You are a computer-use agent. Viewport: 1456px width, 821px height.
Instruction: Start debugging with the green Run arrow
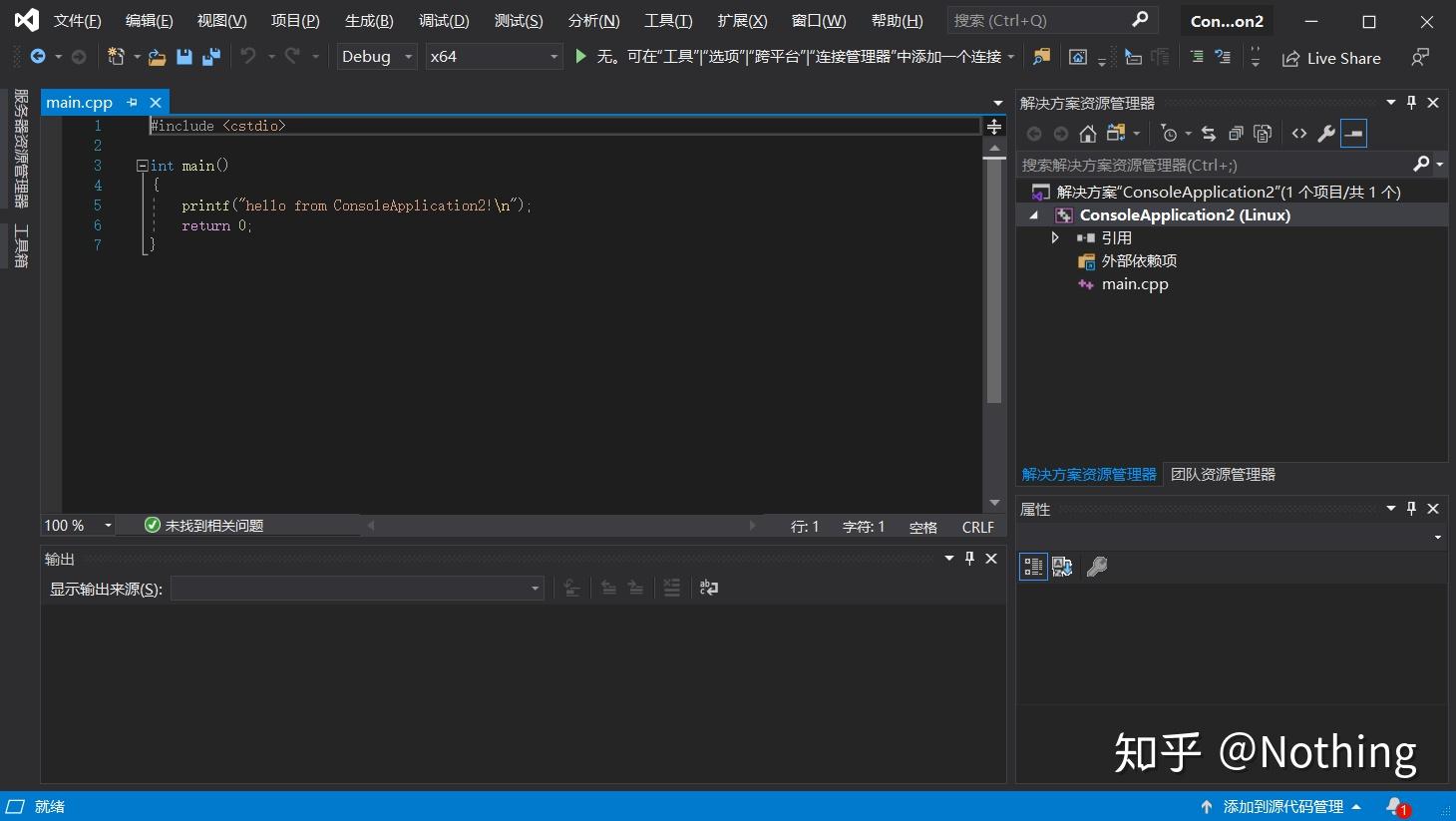581,56
